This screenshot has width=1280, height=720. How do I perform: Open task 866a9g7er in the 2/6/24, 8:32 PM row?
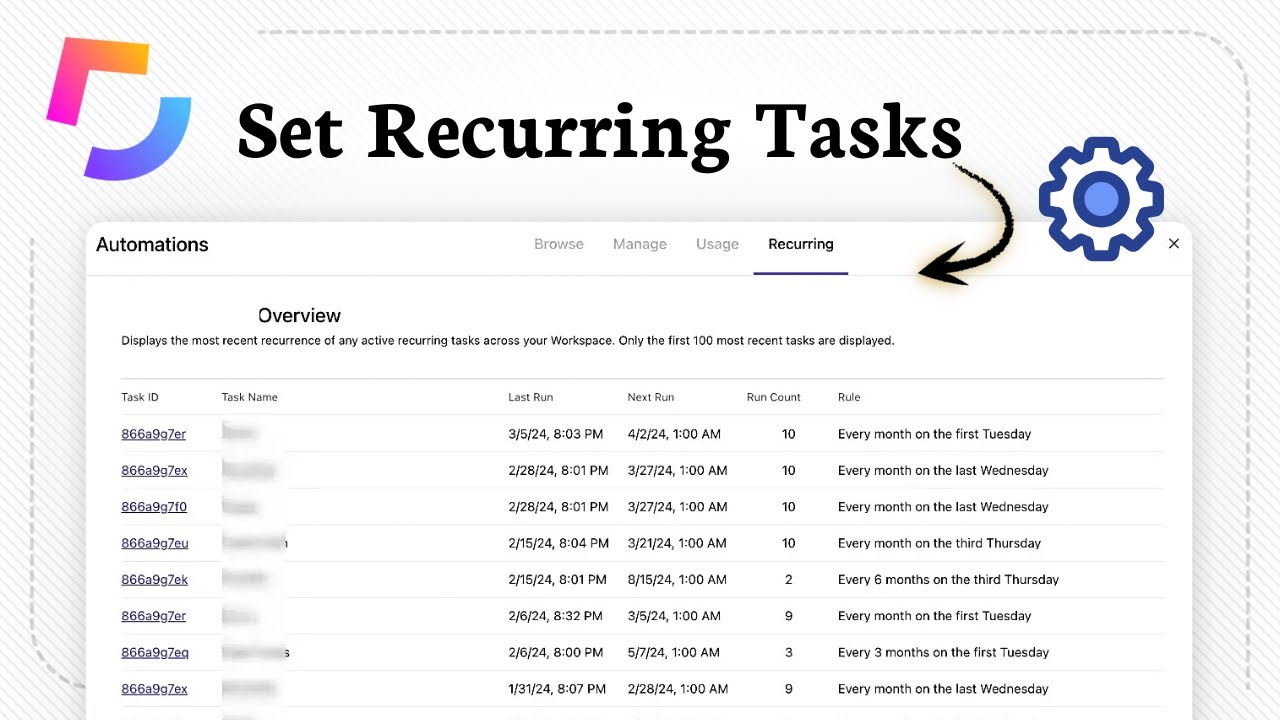154,616
